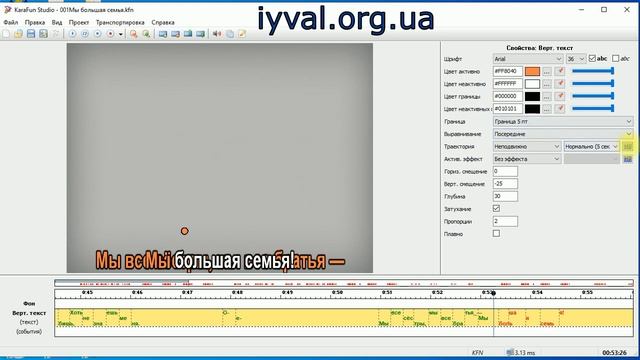Click the opacity slider for Цвет неактивно

(593, 84)
